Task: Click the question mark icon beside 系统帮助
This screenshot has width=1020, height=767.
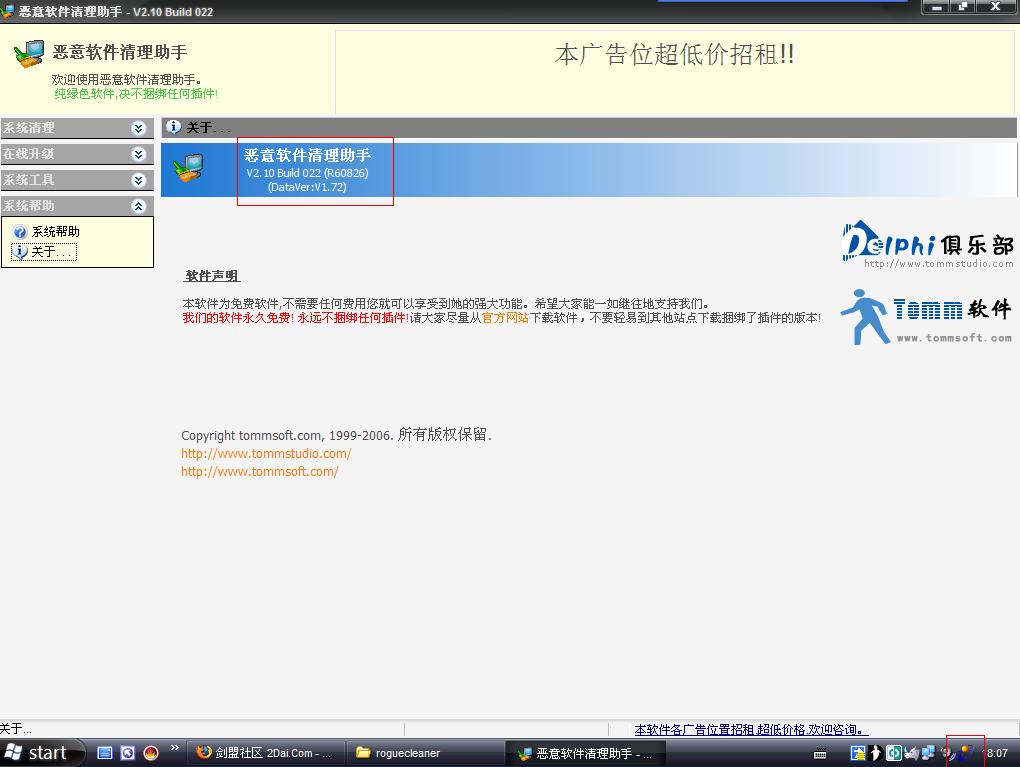Action: tap(20, 232)
